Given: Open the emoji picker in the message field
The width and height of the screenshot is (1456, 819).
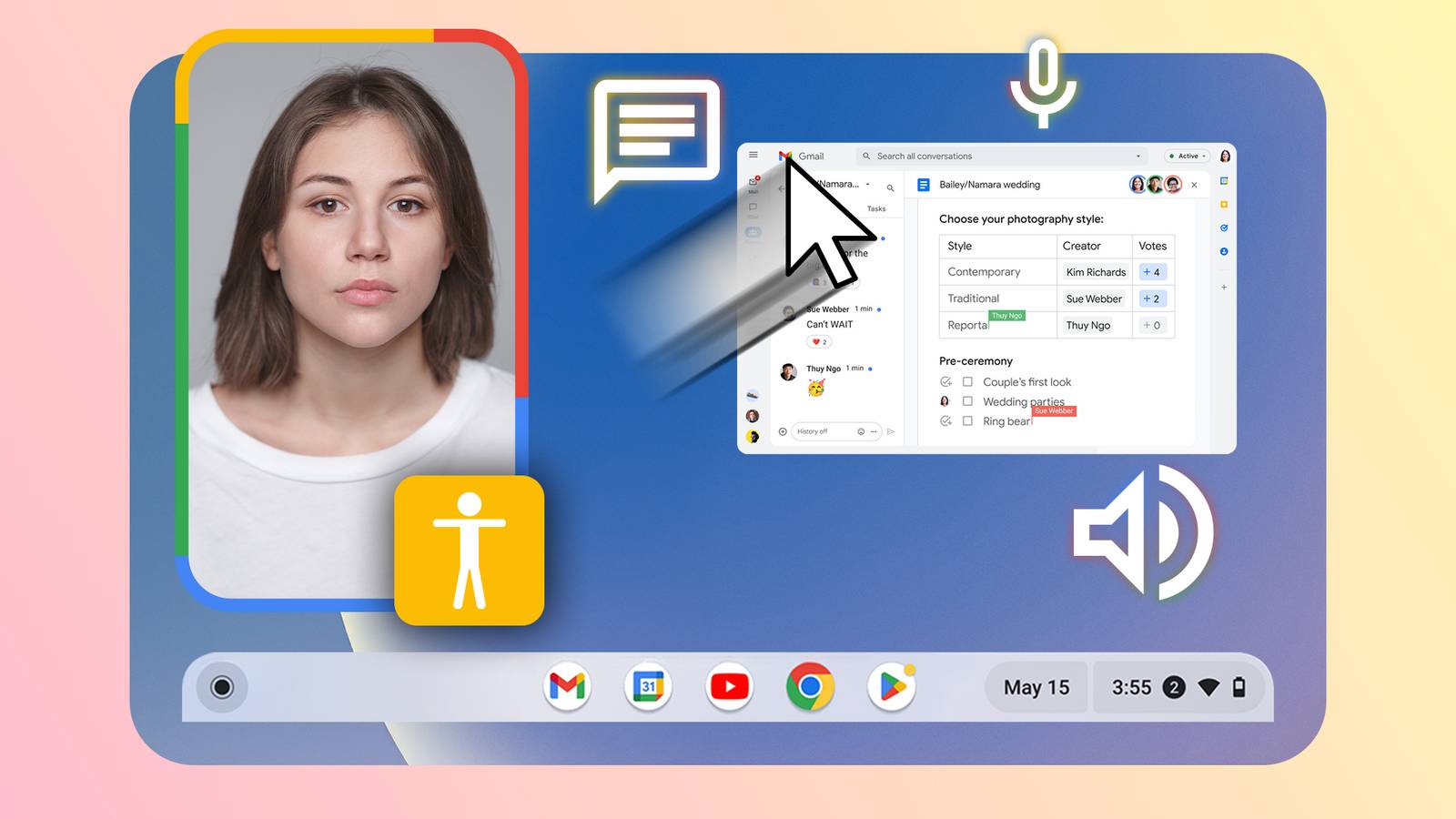Looking at the screenshot, I should click(x=861, y=431).
